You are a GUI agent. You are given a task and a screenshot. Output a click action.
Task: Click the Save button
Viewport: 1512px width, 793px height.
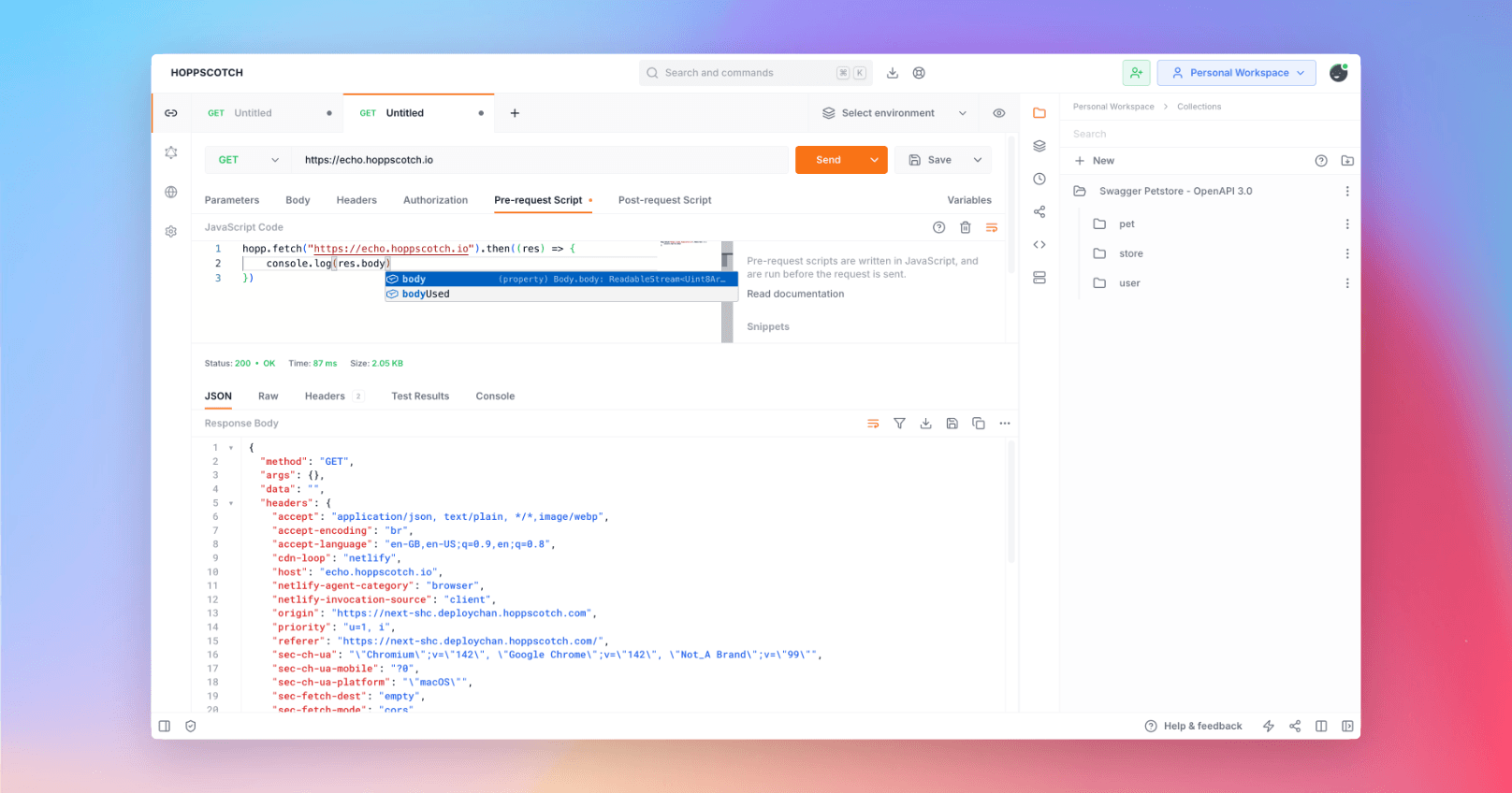pyautogui.click(x=930, y=160)
